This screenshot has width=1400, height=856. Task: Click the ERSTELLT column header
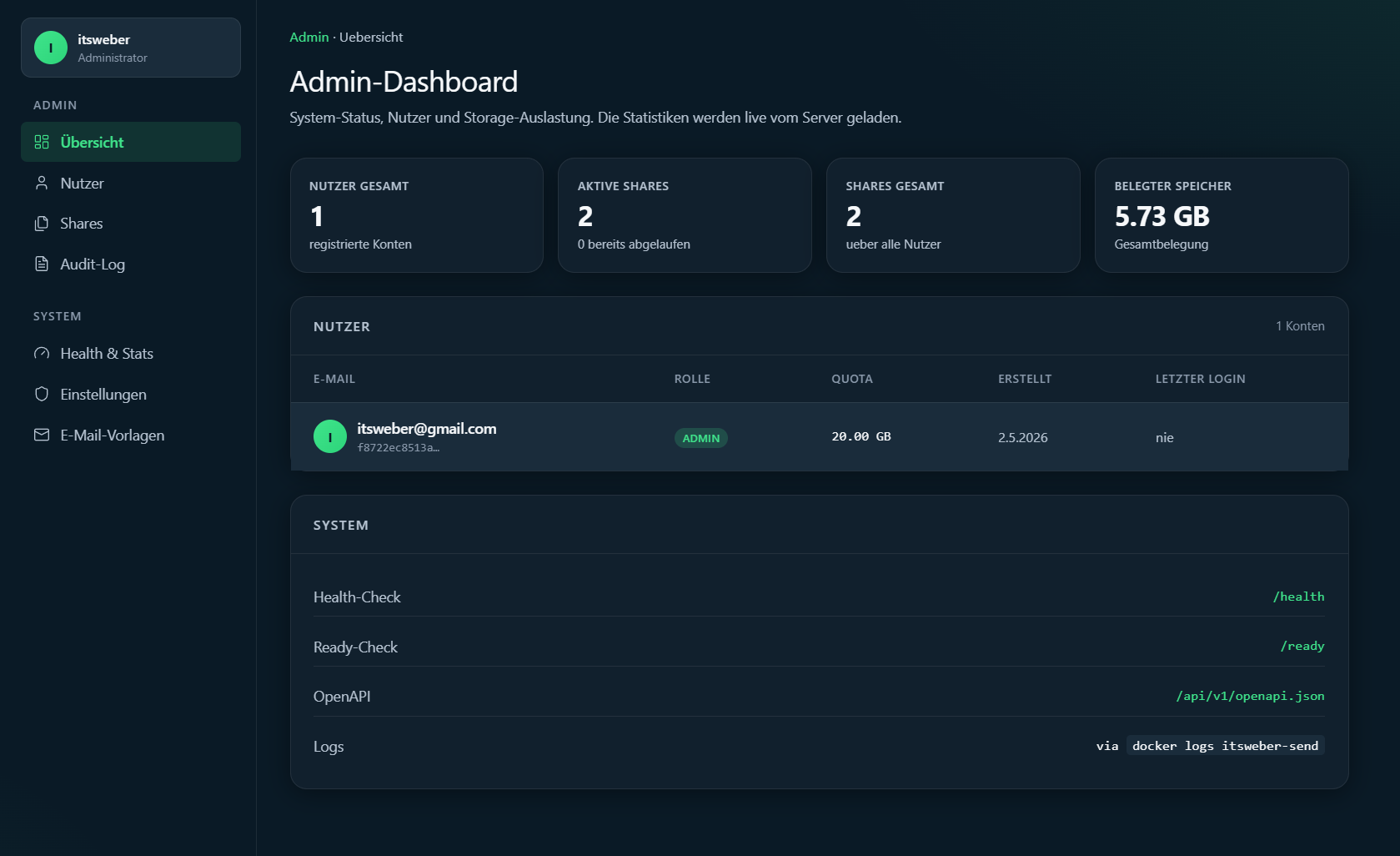(x=1025, y=379)
